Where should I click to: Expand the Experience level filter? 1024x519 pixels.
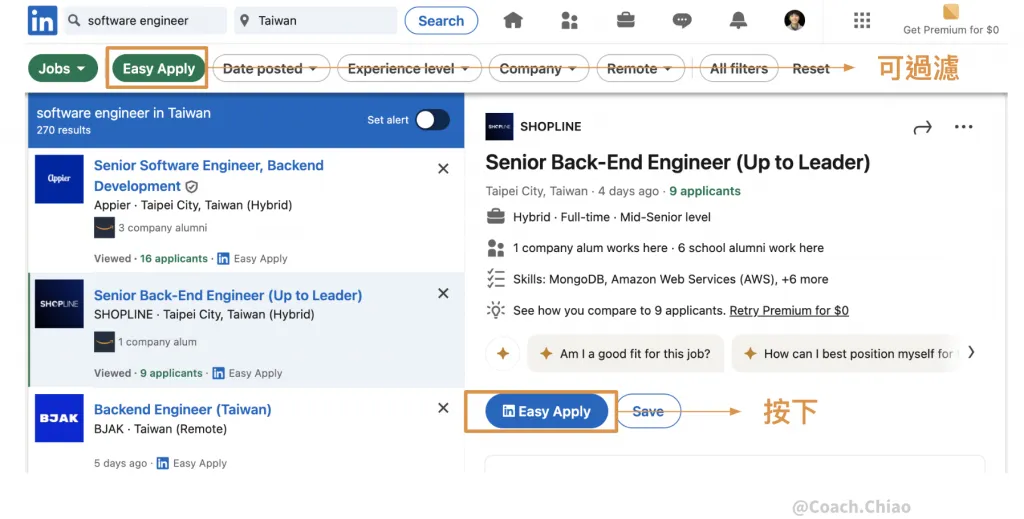point(408,68)
